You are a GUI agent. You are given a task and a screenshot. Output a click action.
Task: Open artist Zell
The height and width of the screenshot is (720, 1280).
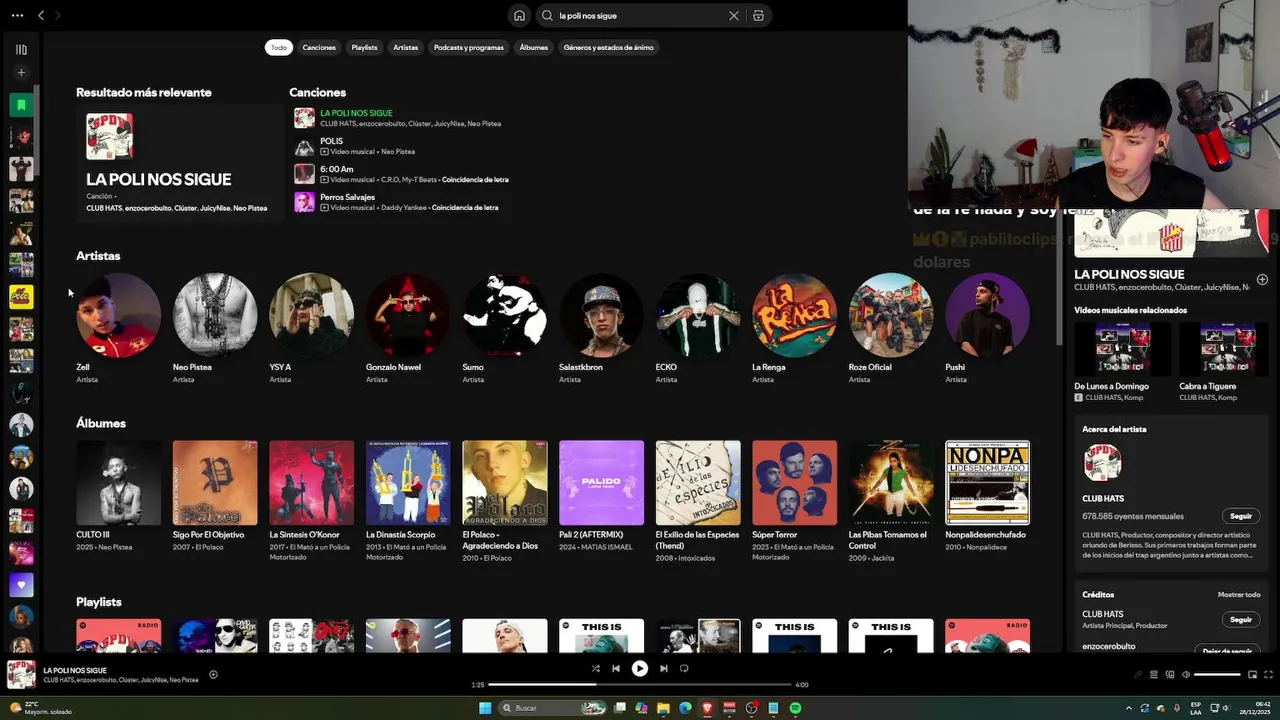tap(118, 315)
